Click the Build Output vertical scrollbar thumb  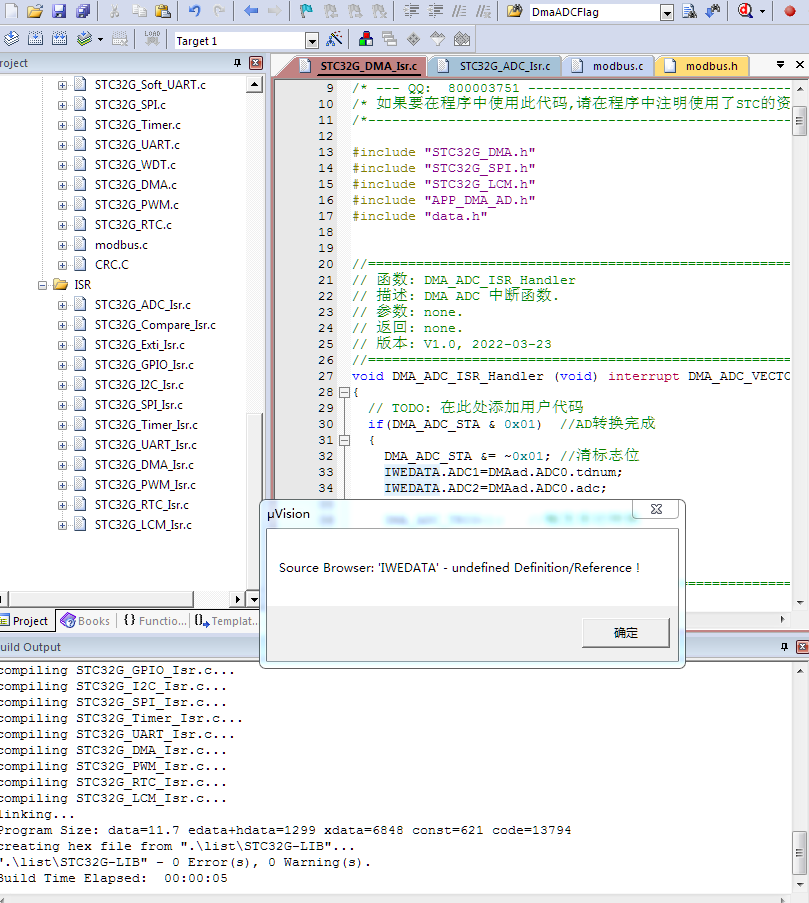click(799, 852)
